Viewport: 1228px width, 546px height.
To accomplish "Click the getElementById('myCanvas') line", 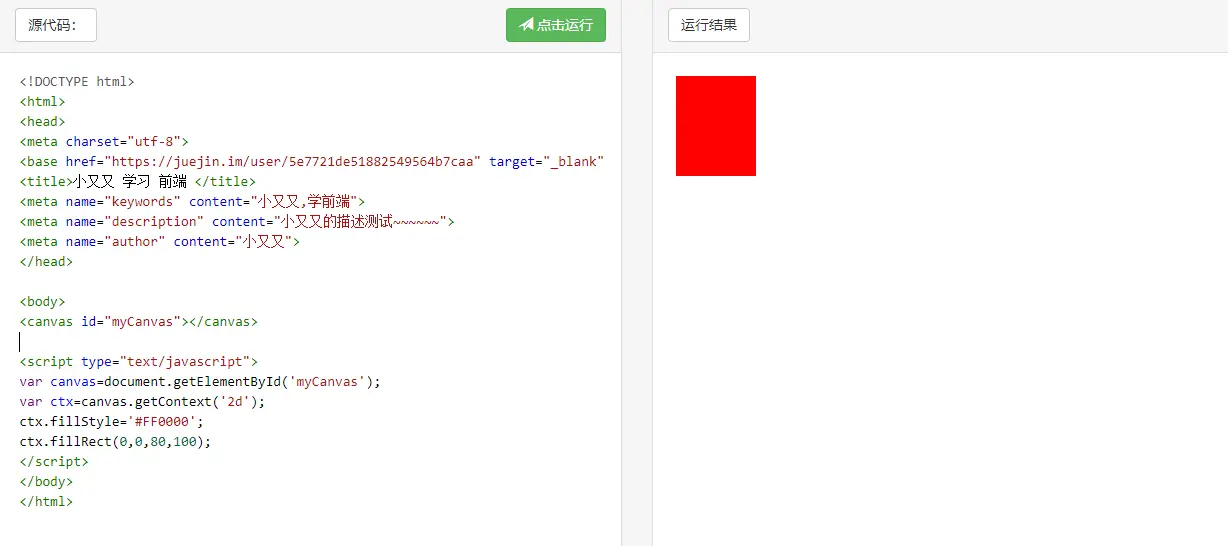I will point(200,382).
